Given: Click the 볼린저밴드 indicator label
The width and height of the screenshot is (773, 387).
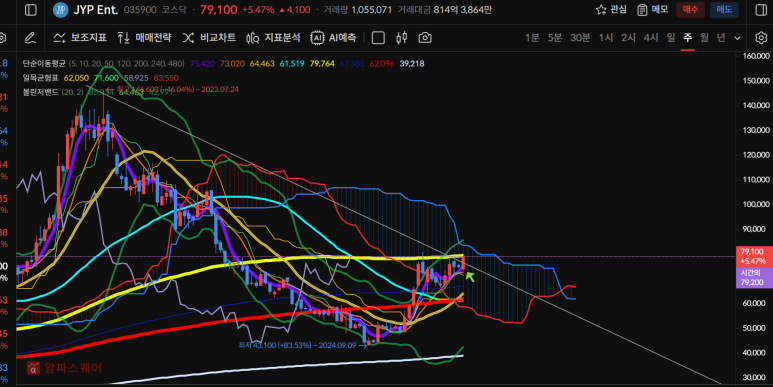Looking at the screenshot, I should [40, 92].
